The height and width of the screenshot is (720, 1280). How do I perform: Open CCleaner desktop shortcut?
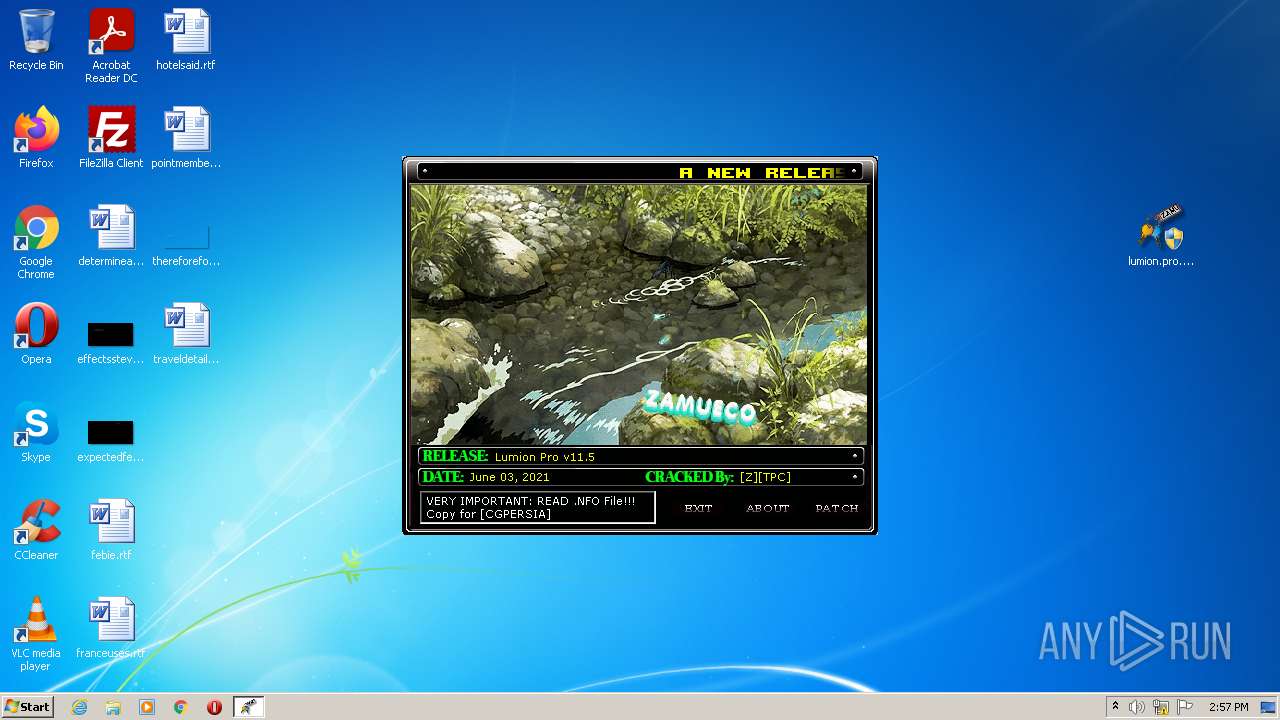pyautogui.click(x=36, y=530)
